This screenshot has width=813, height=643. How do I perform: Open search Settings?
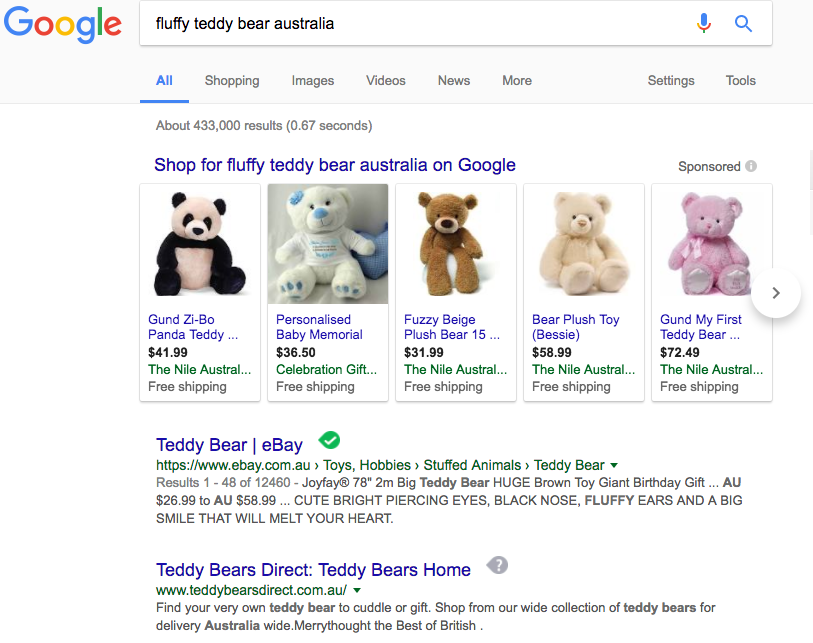point(671,81)
